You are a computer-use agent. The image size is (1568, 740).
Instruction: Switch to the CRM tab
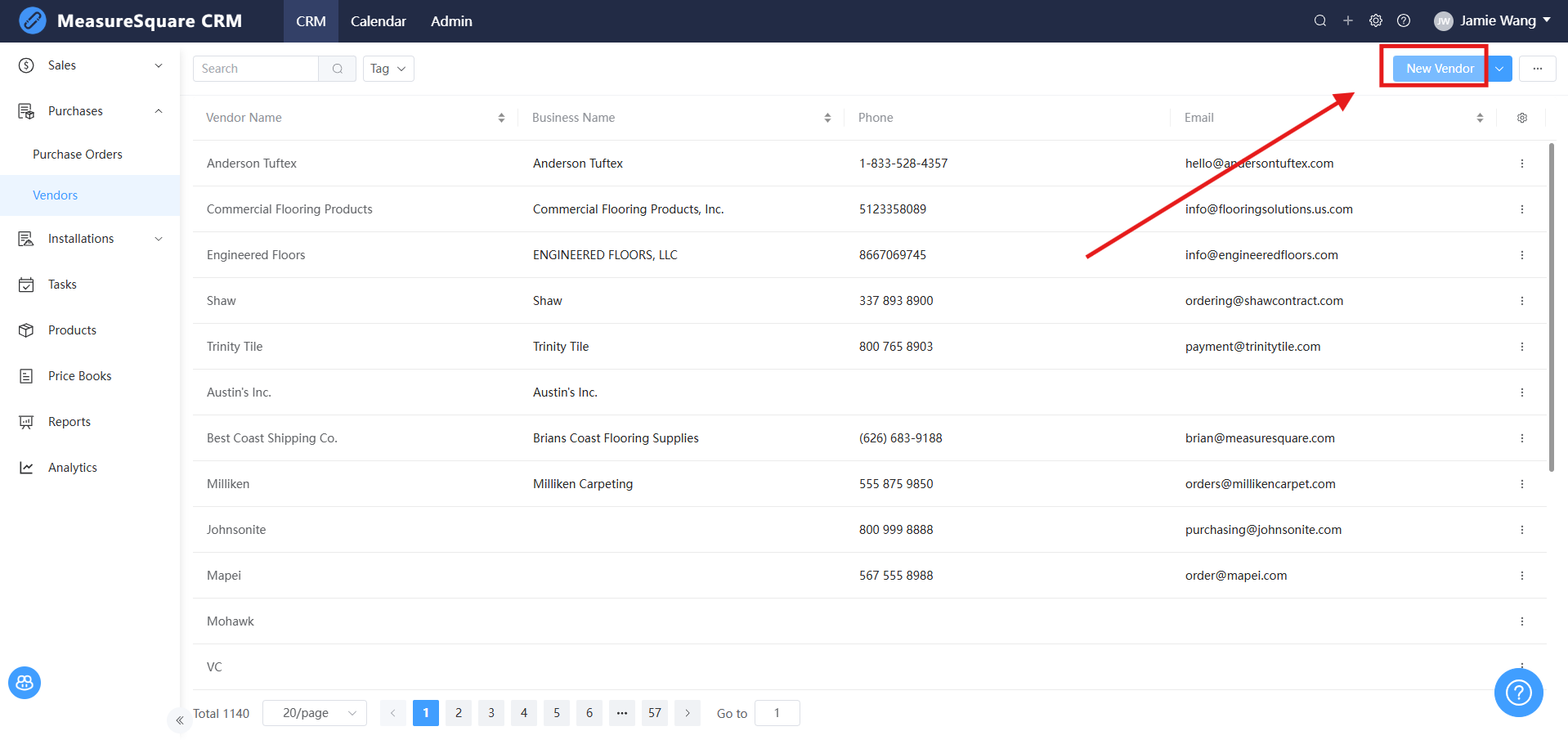pyautogui.click(x=311, y=21)
